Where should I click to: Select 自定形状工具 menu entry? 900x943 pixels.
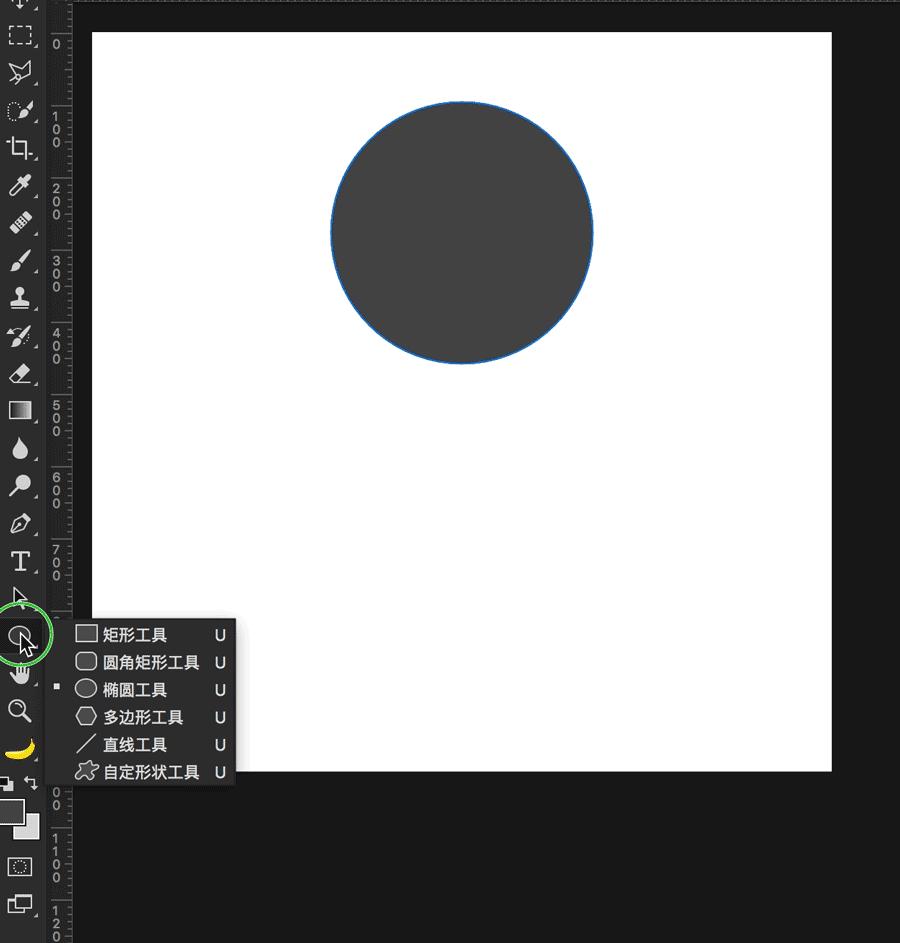[x=150, y=772]
